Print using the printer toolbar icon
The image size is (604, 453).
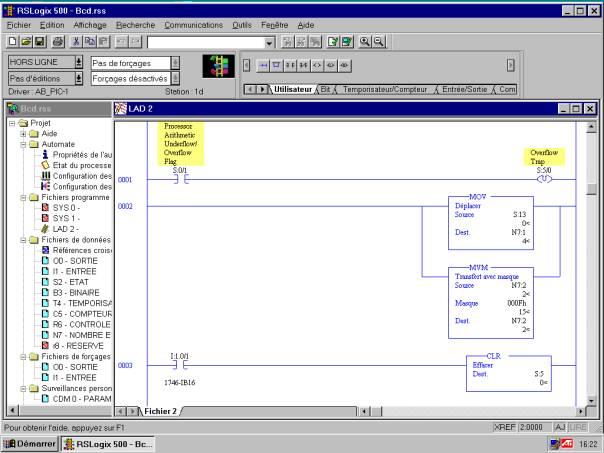(x=58, y=42)
